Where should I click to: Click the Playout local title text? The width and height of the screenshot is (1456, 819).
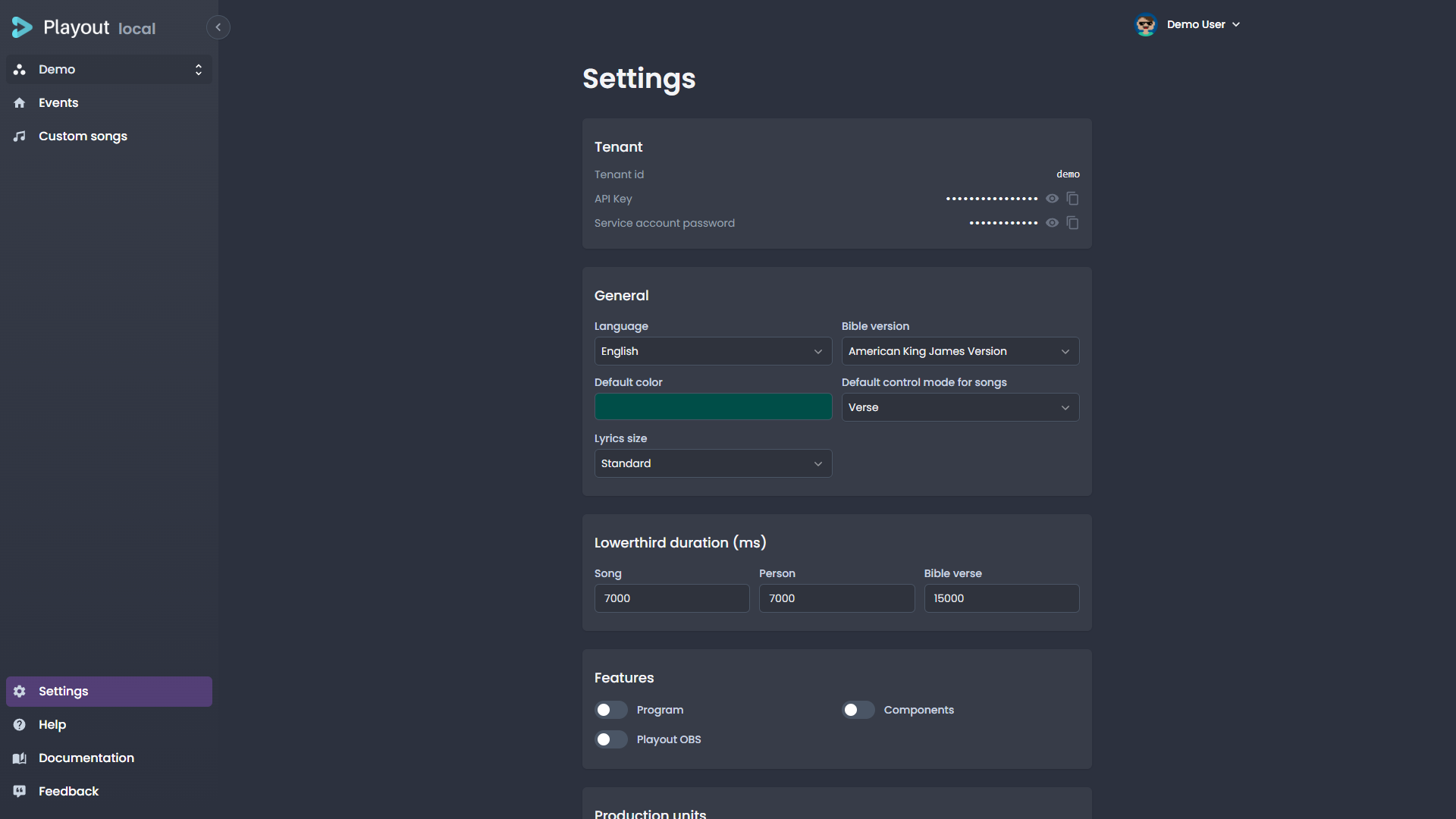[x=99, y=28]
